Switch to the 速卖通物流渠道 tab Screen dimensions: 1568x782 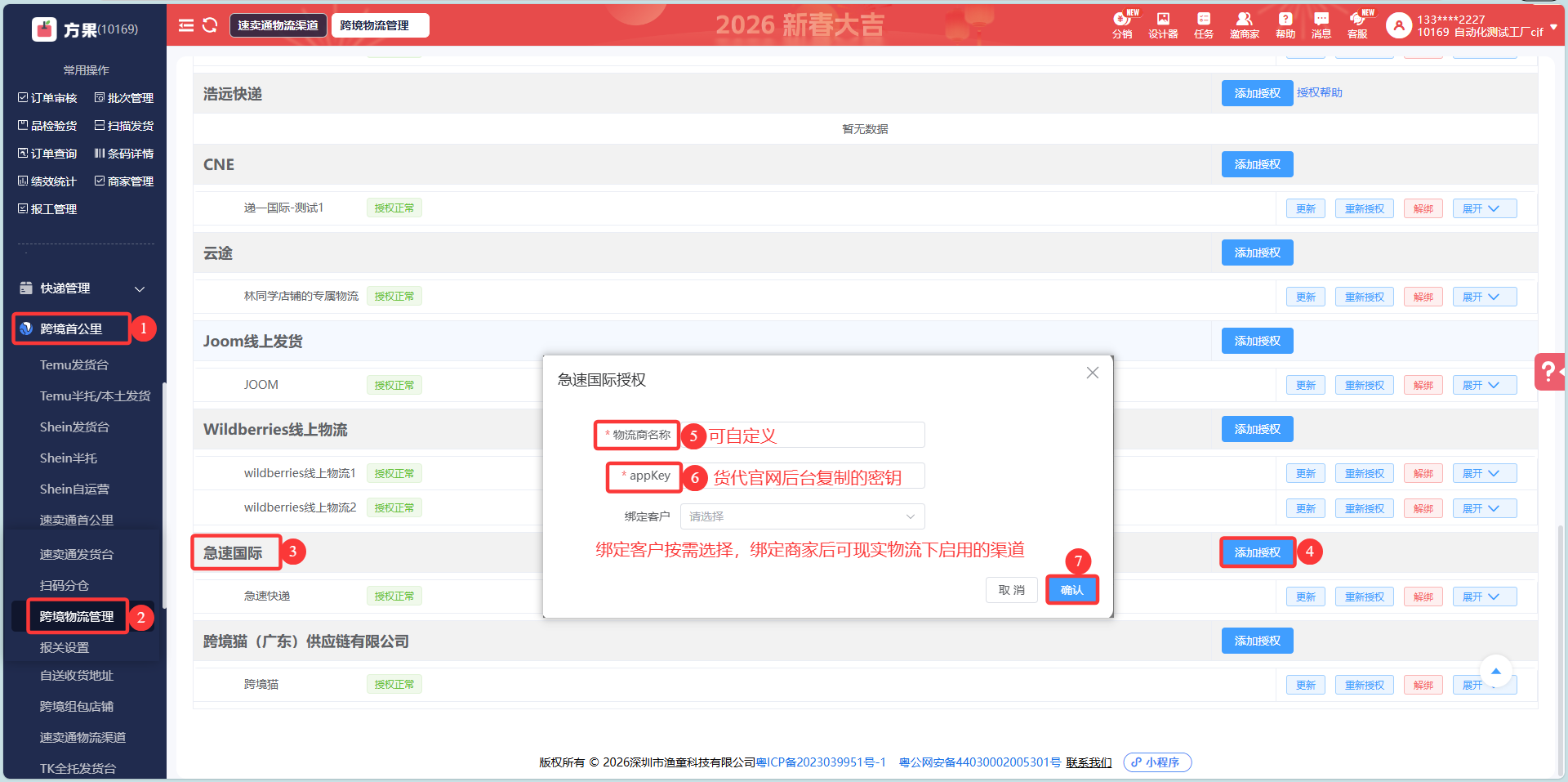[278, 25]
